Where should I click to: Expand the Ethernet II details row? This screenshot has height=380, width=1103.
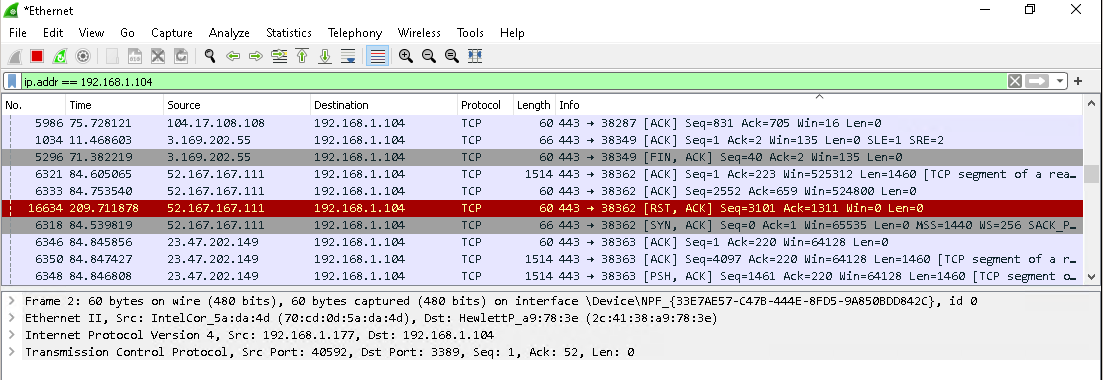(12, 318)
